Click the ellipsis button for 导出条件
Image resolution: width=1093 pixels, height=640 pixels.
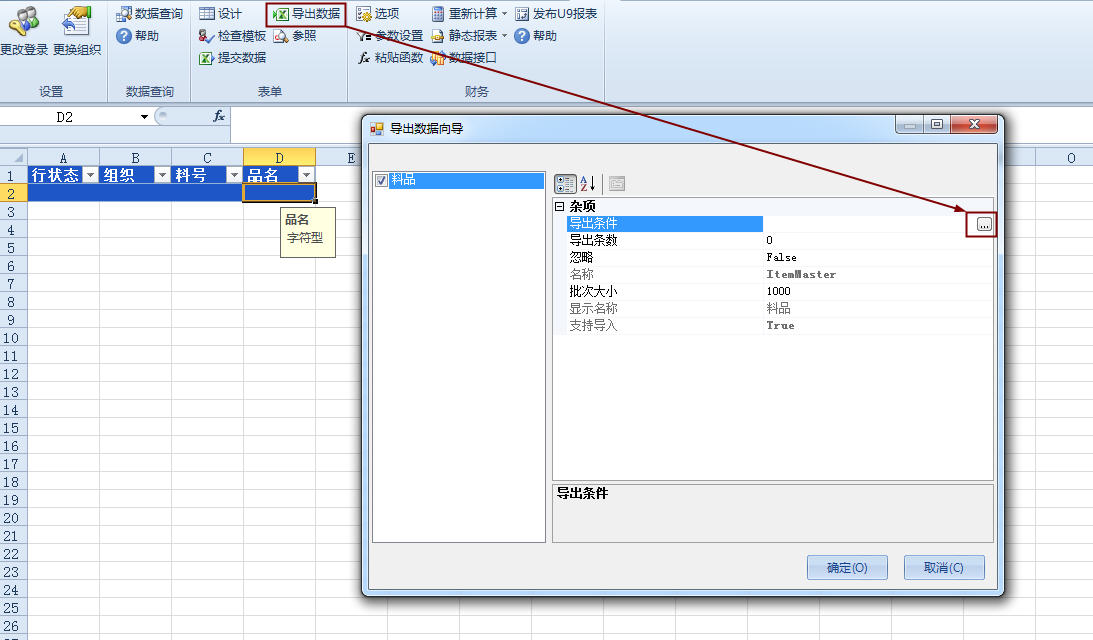coord(984,225)
